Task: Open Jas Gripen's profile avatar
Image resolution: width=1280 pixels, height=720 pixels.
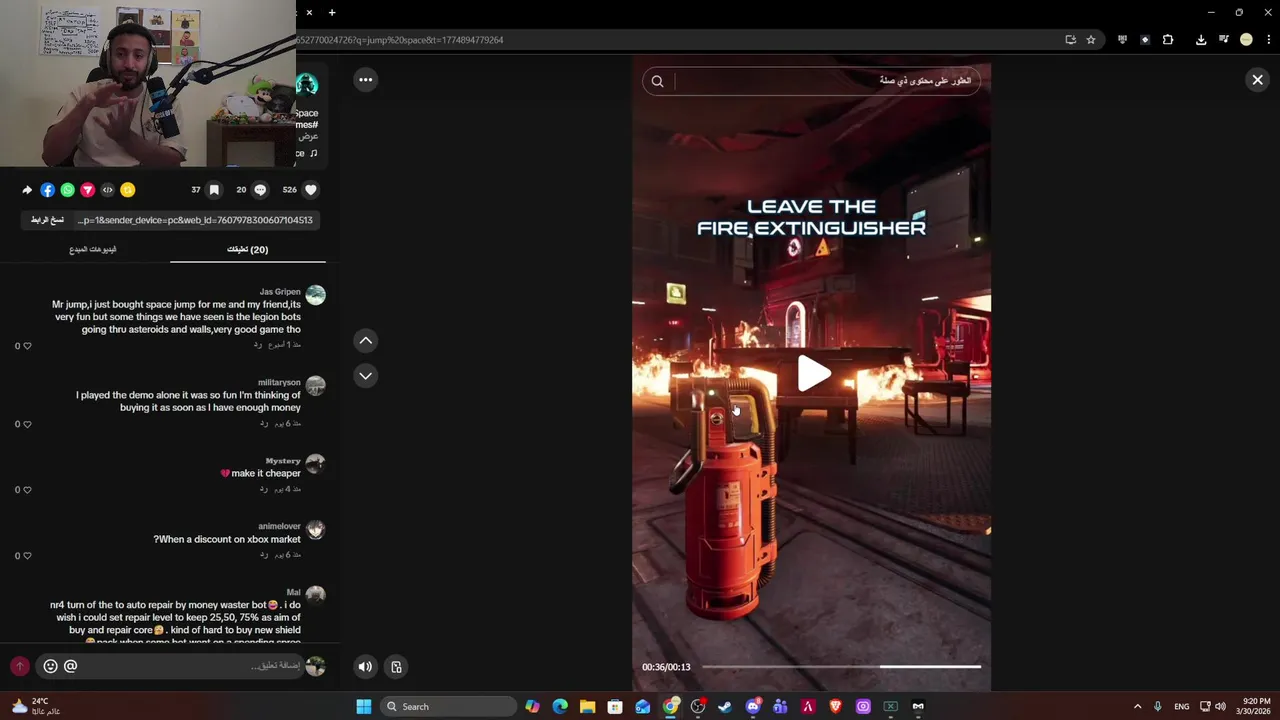Action: coord(315,295)
